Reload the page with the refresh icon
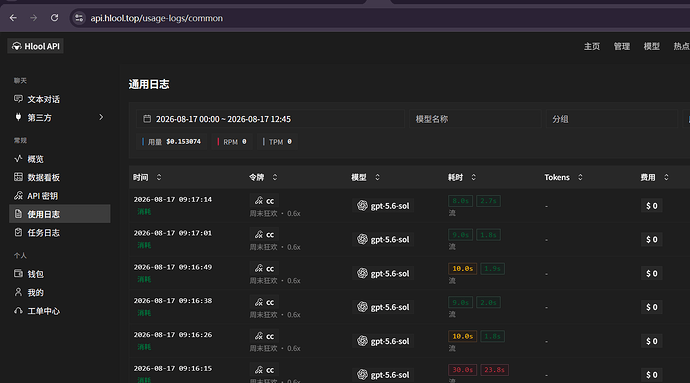690x383 pixels. 55,18
